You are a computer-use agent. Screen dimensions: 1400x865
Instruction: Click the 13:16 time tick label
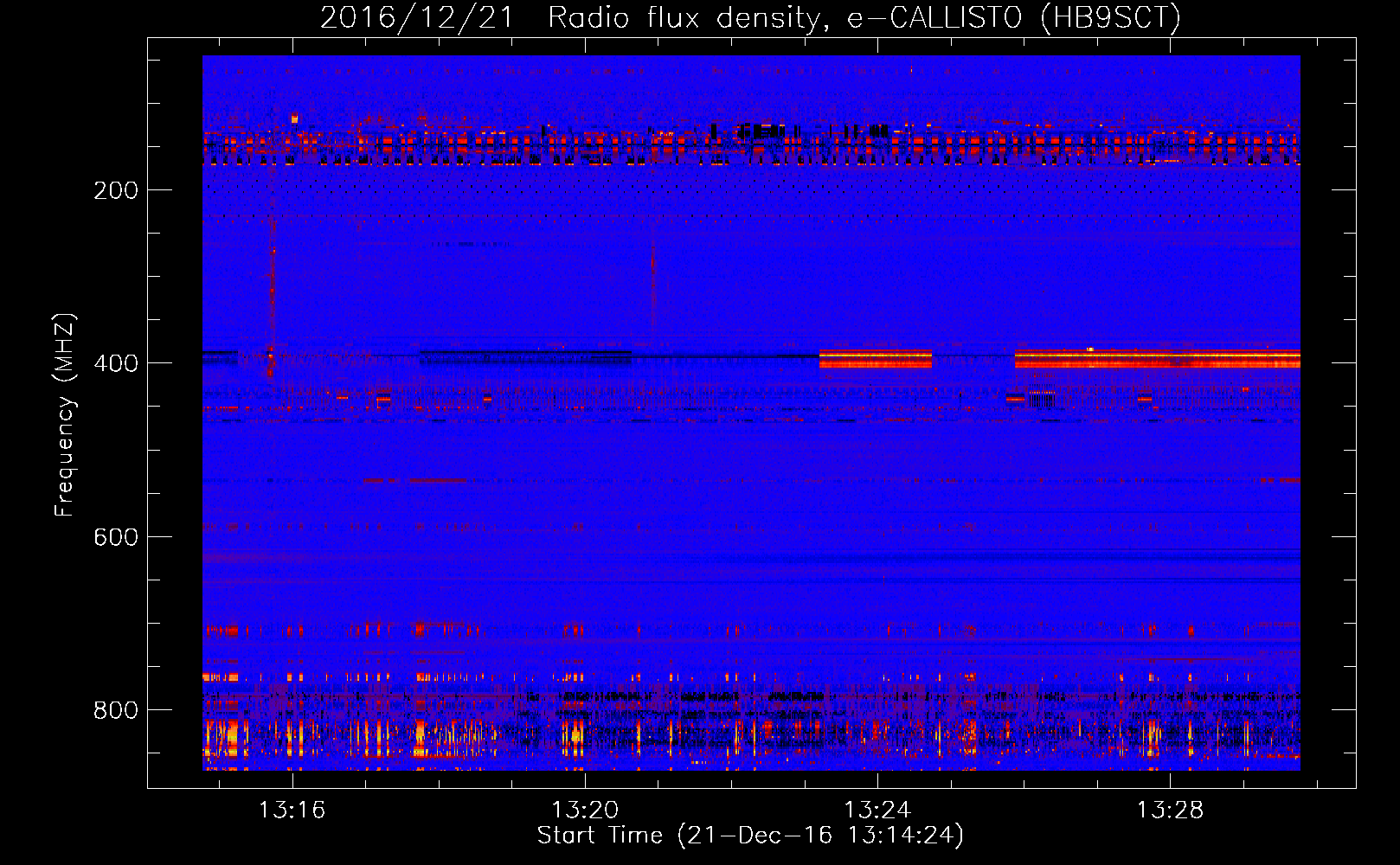tap(292, 811)
